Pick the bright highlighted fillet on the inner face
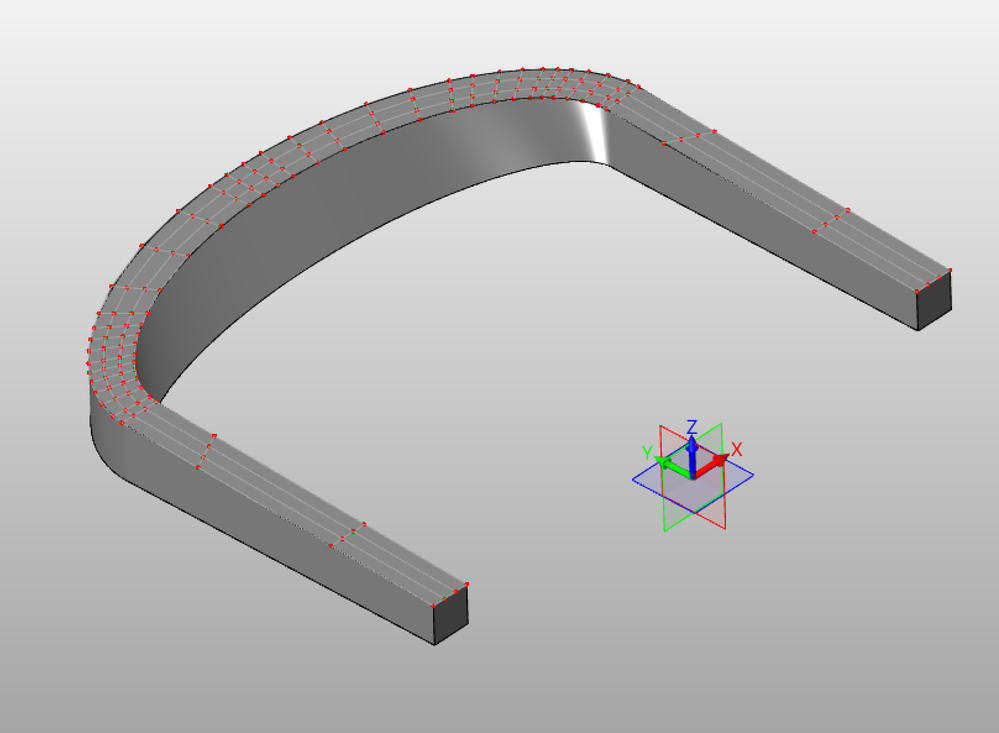The height and width of the screenshot is (733, 999). [x=594, y=134]
